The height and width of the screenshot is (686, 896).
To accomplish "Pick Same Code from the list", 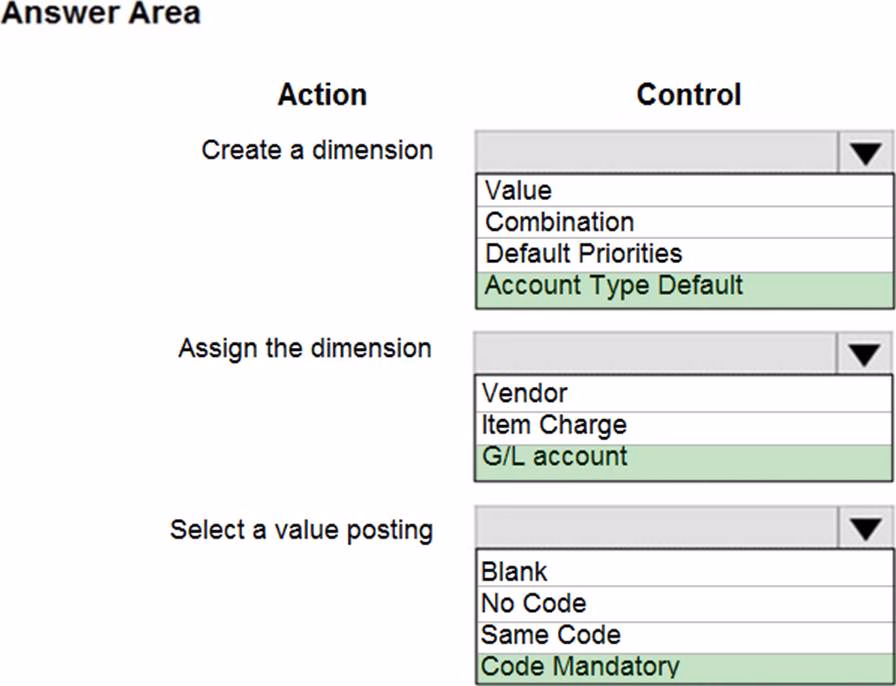I will 550,635.
